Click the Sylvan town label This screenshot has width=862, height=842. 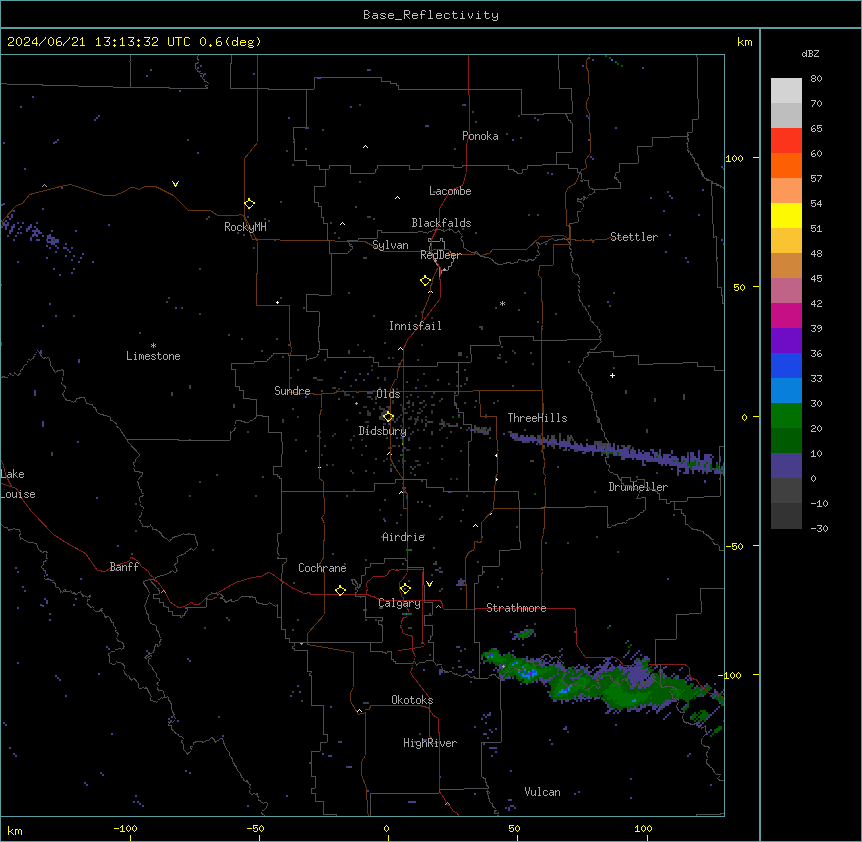tap(390, 245)
